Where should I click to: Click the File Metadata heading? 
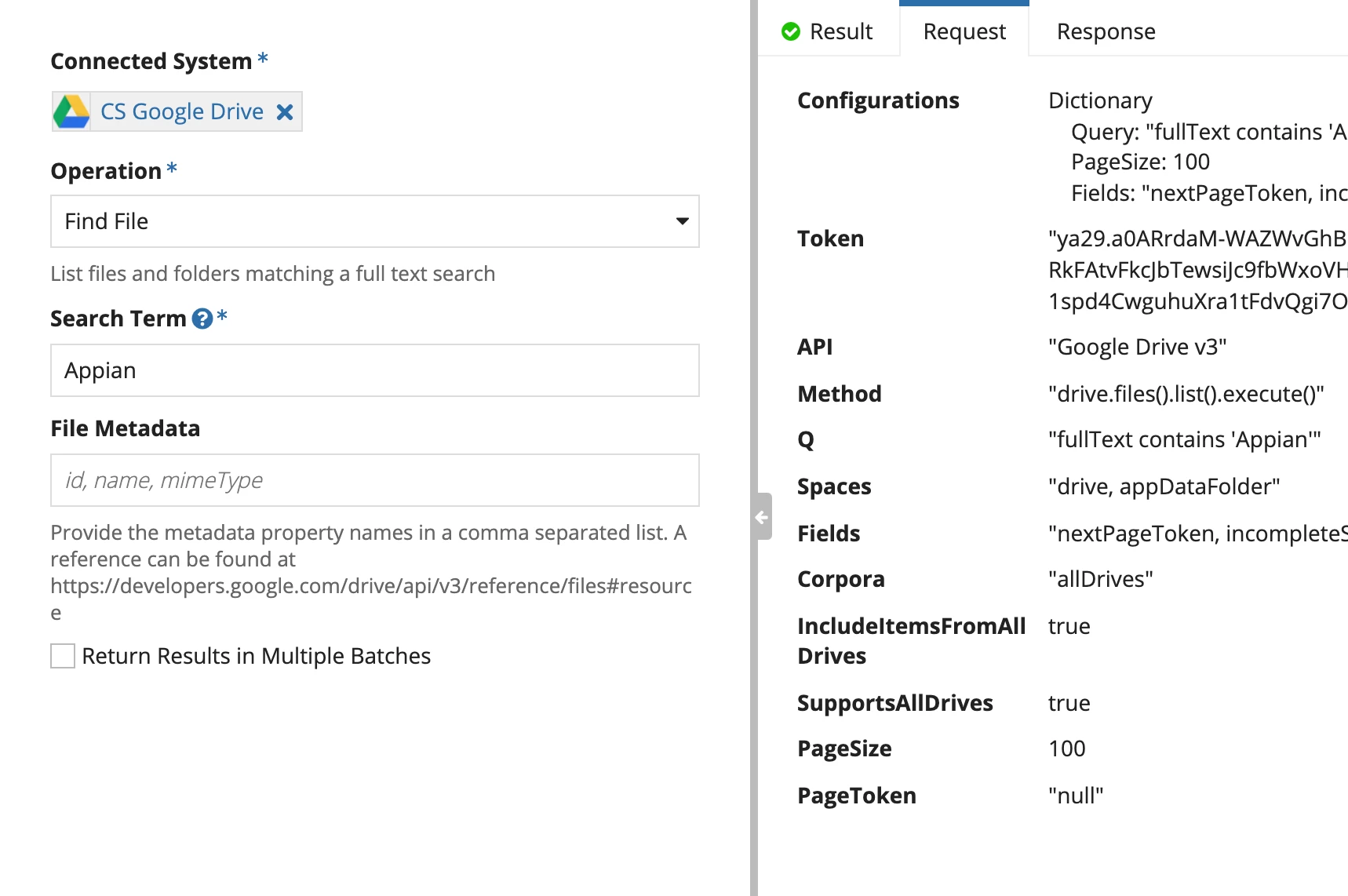(125, 428)
